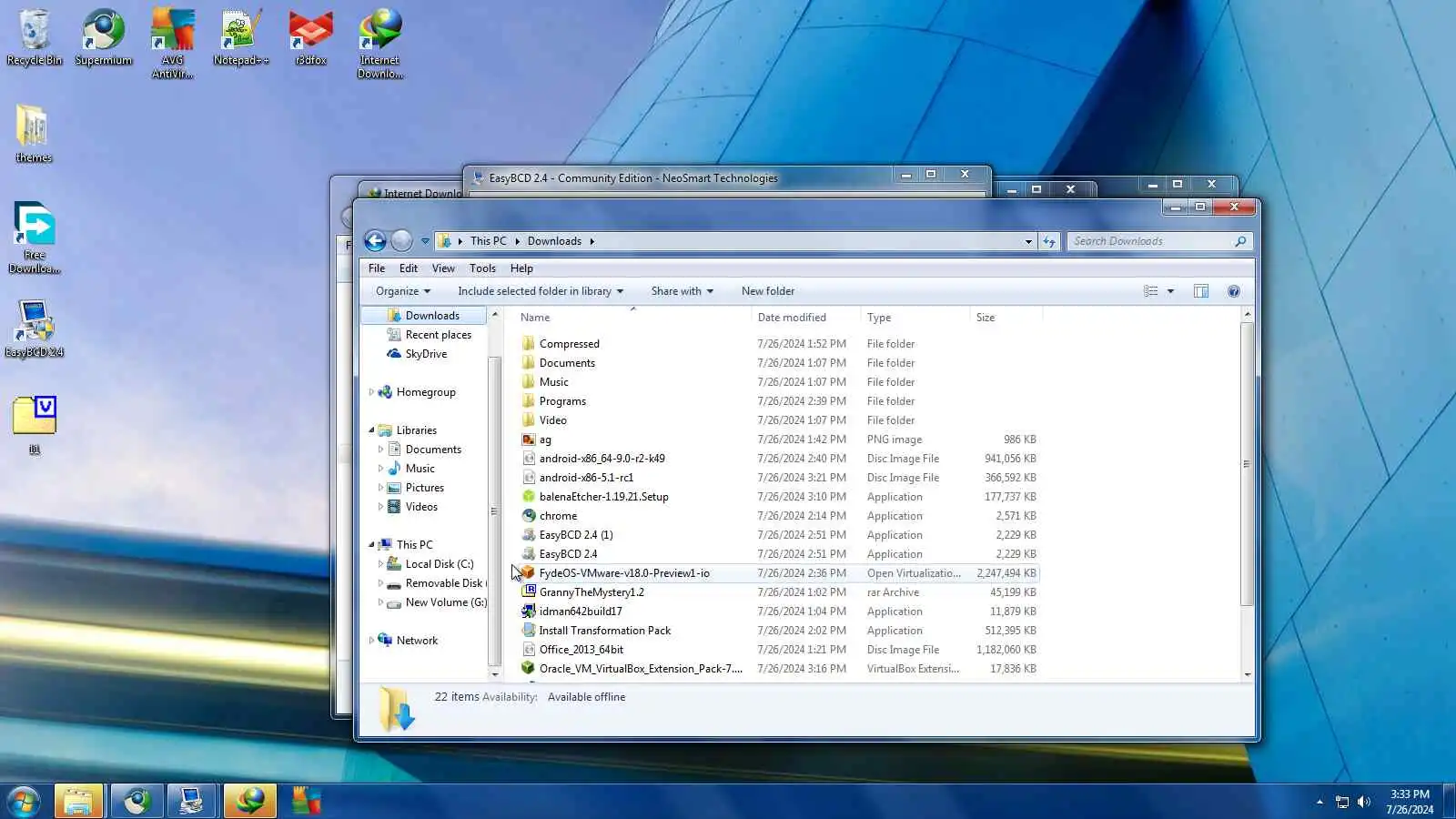This screenshot has height=819, width=1456.
Task: Click the Forward arrow in Explorer
Action: [401, 240]
